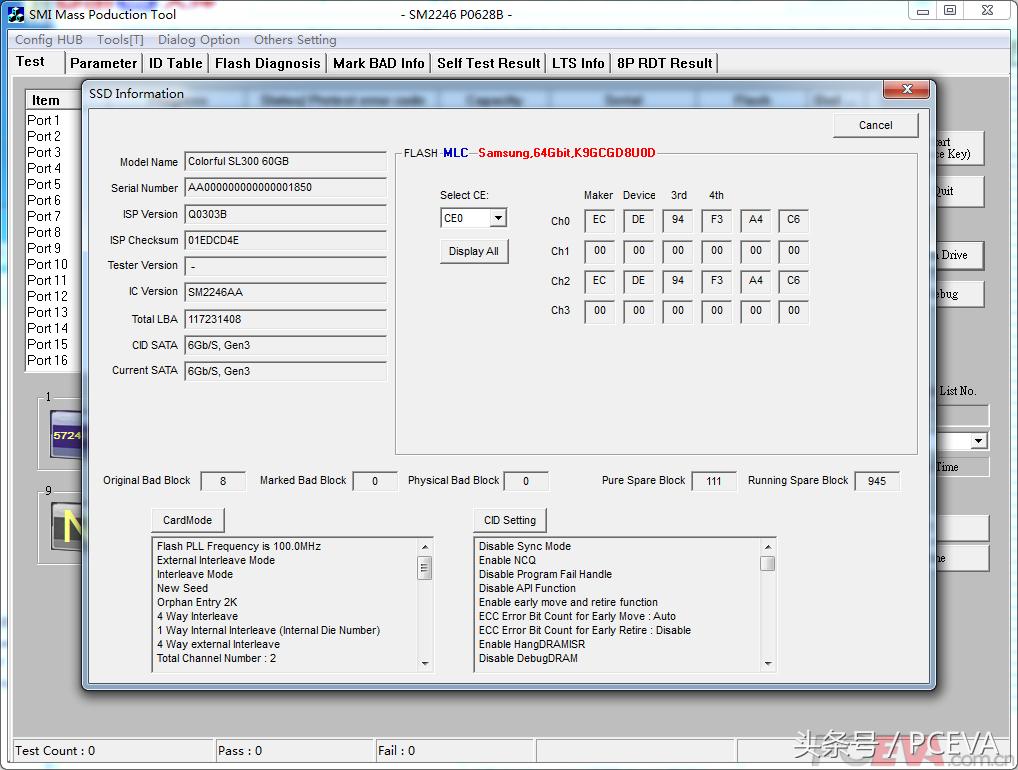Click the CardMode button
Screen dimensions: 1018x770
tap(188, 520)
